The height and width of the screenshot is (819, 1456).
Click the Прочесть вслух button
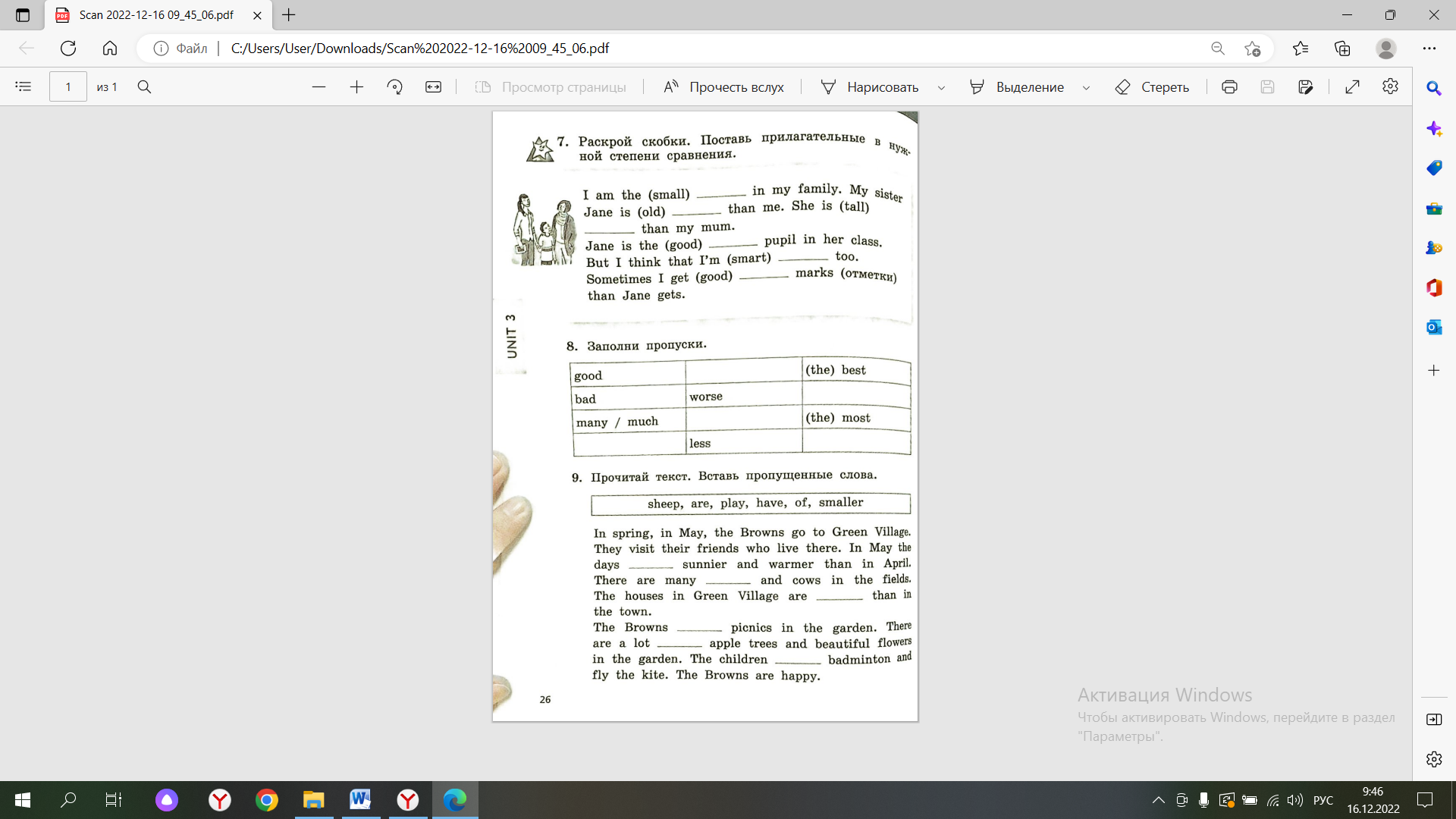click(x=723, y=86)
